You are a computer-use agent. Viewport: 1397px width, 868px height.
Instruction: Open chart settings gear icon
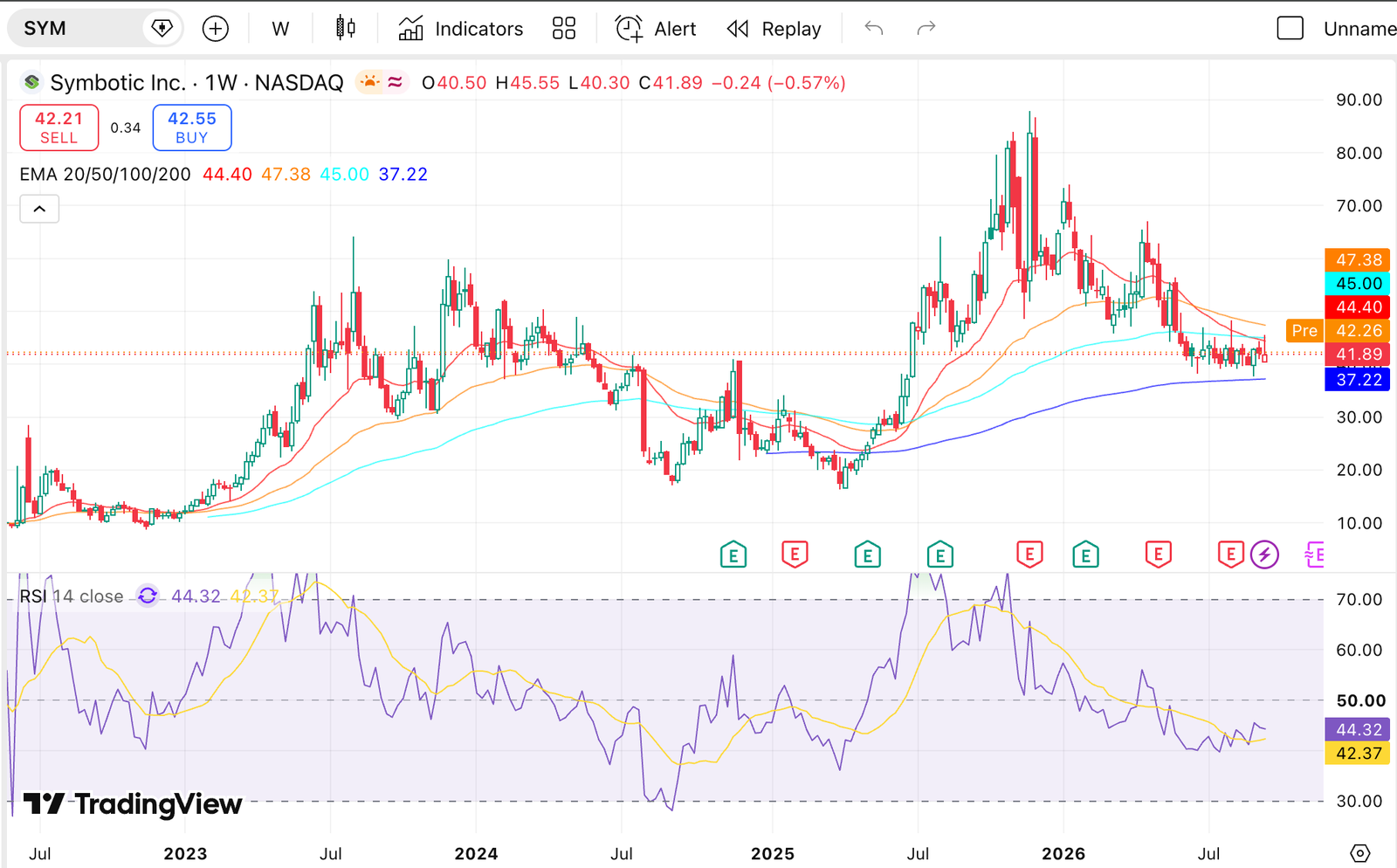coord(1359,853)
